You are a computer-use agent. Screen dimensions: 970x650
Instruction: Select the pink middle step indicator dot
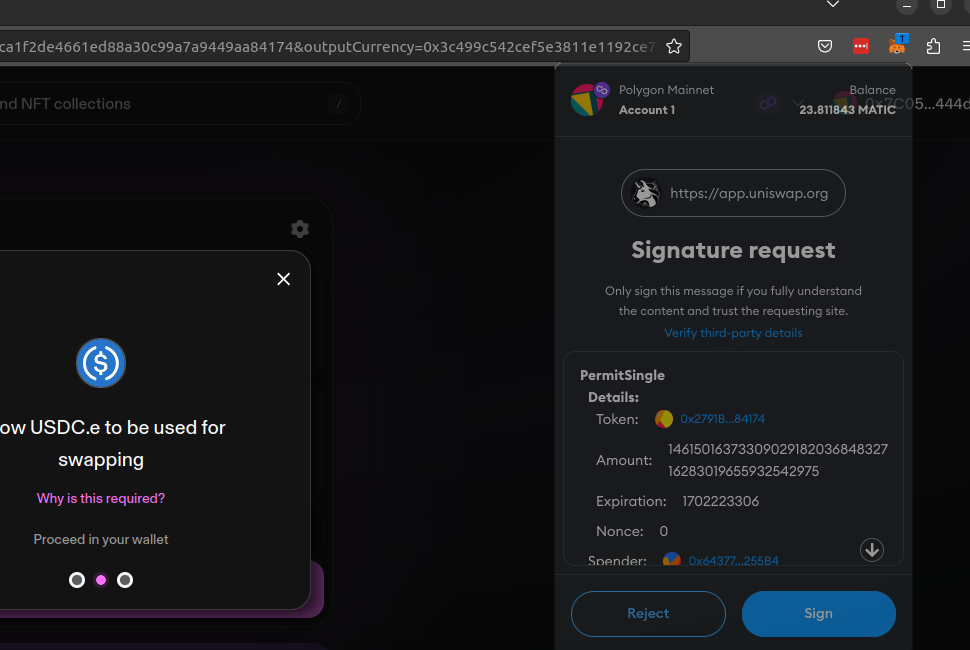101,580
